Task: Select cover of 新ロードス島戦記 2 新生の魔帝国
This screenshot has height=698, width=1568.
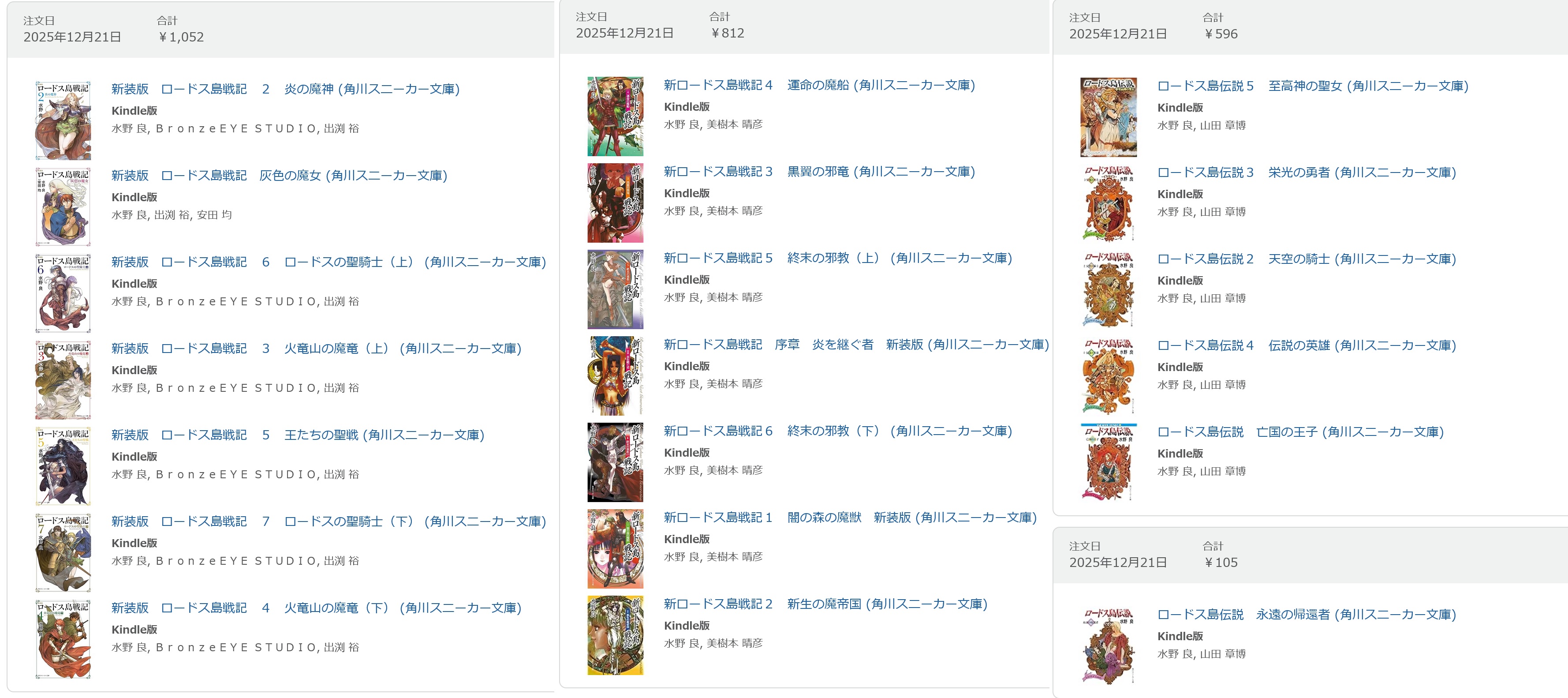Action: coord(616,635)
